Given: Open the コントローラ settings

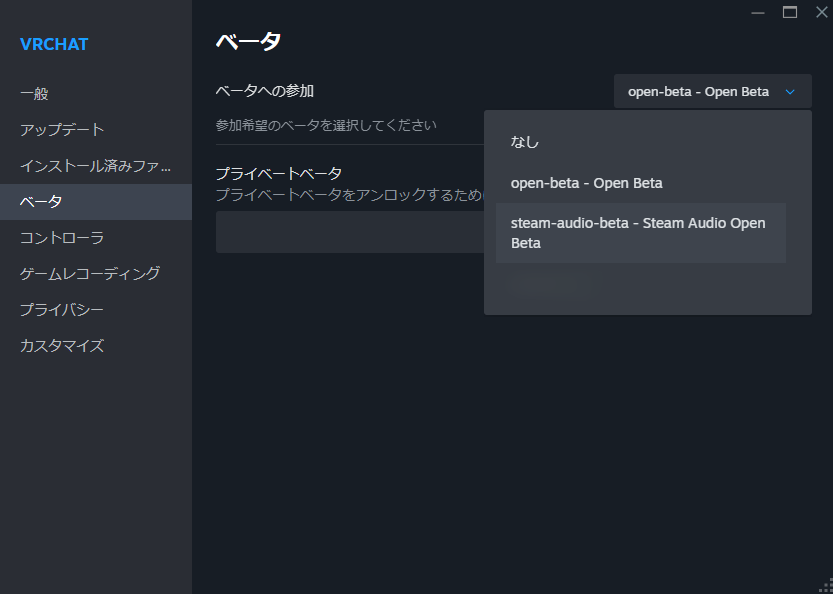Looking at the screenshot, I should click(x=62, y=238).
